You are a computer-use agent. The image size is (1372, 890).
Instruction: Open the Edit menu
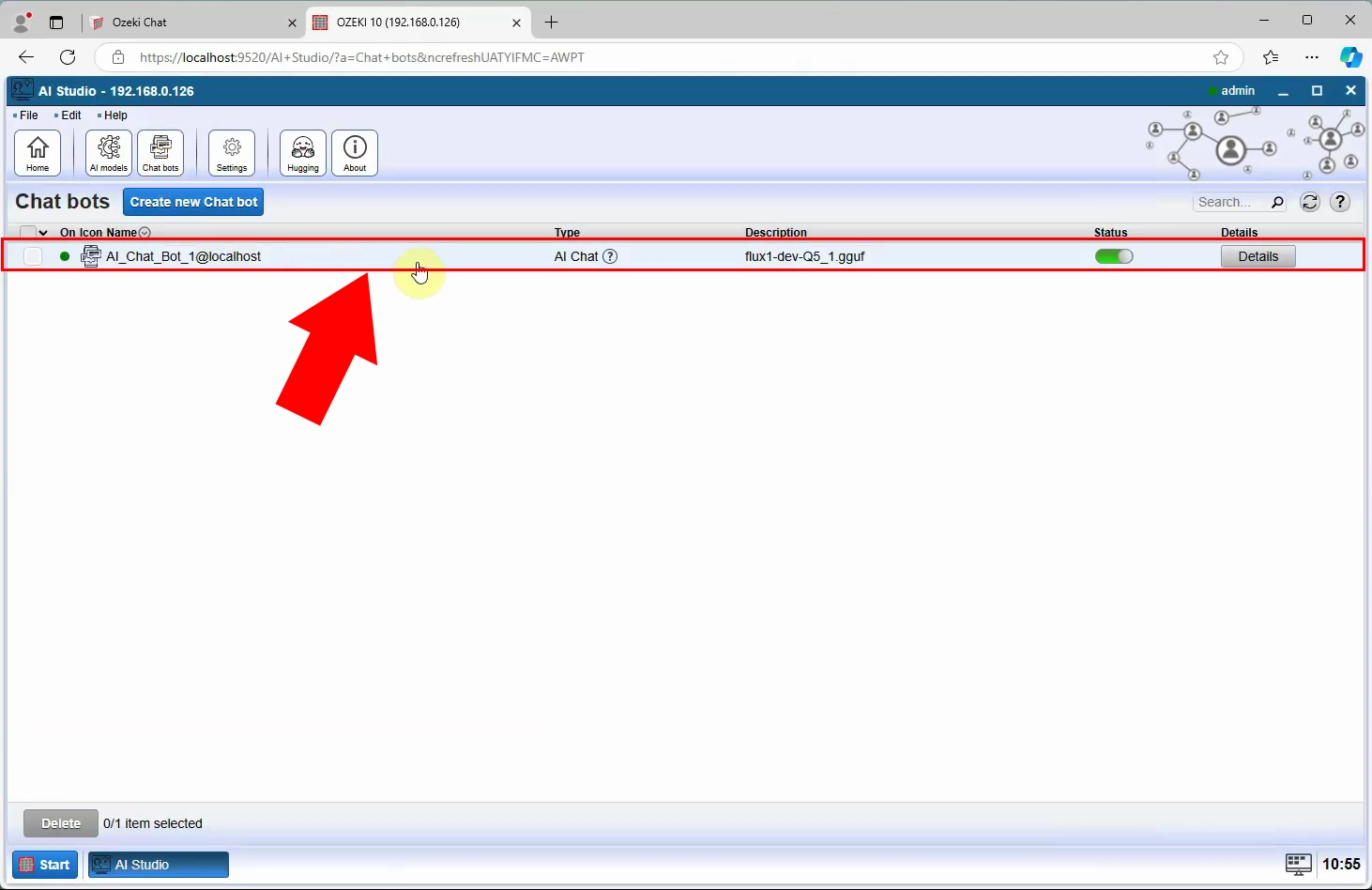pos(71,115)
